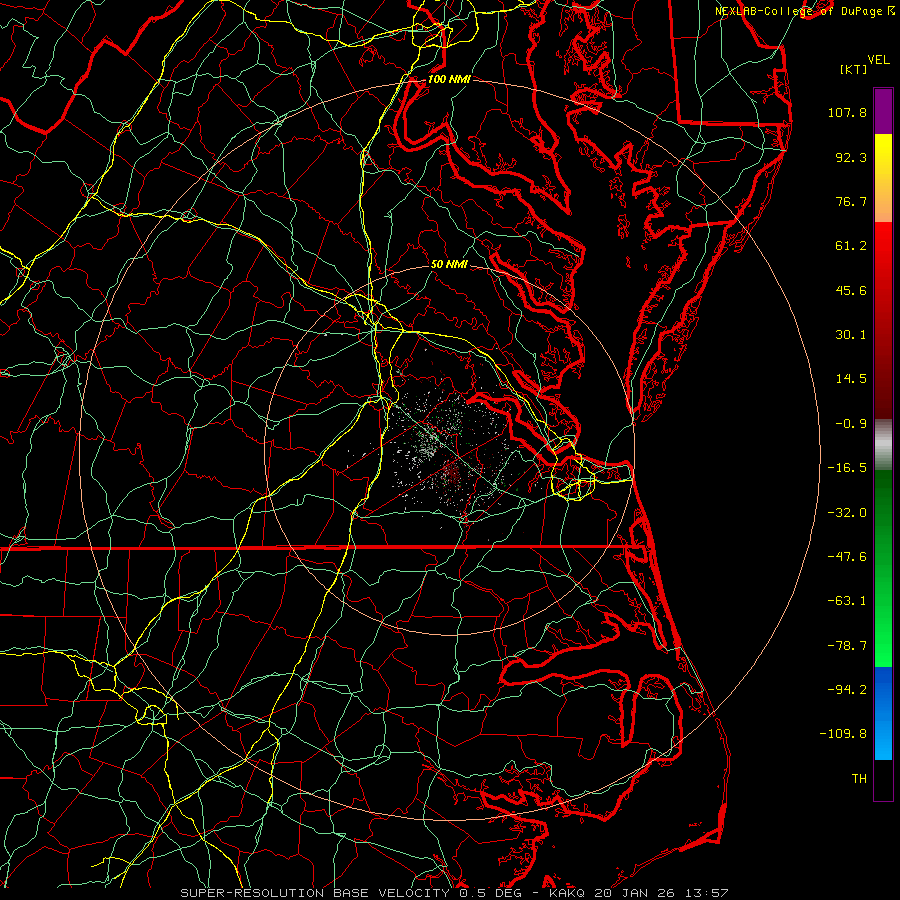
Task: Pick the purple segment of the velocity scale
Action: [883, 111]
